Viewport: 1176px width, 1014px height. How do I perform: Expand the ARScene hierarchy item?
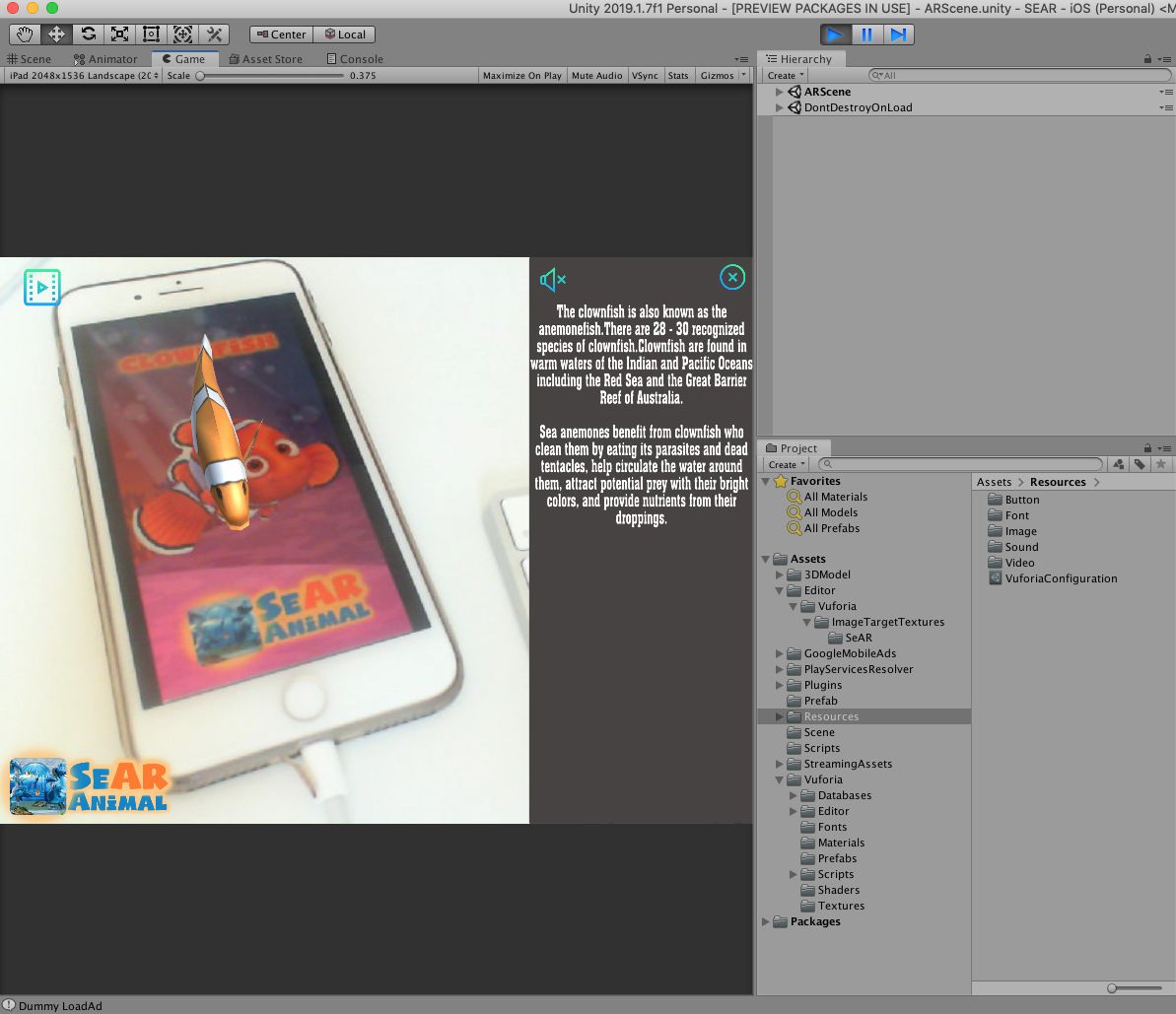(x=780, y=92)
